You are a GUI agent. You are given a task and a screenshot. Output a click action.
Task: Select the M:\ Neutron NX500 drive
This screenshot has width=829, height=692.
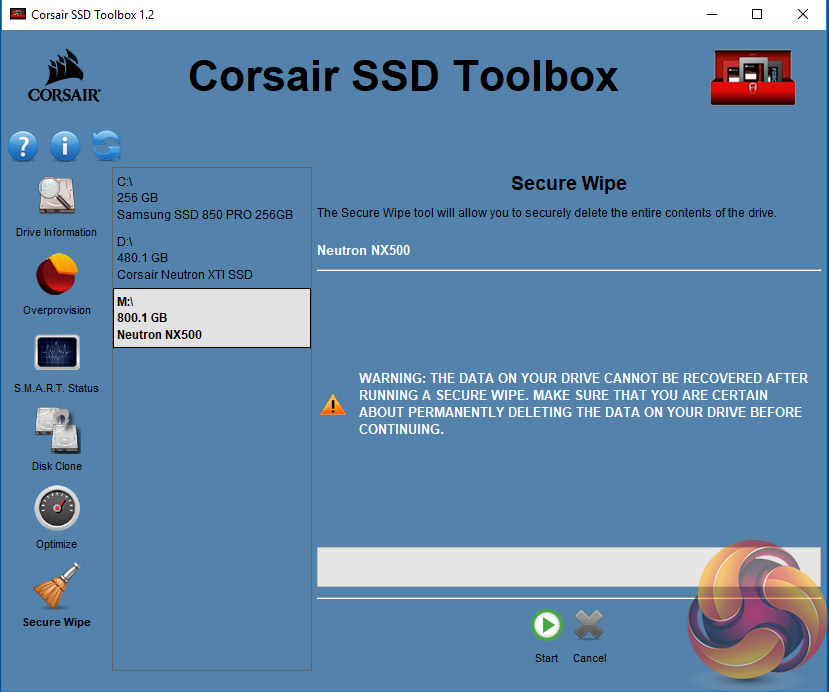pyautogui.click(x=211, y=318)
